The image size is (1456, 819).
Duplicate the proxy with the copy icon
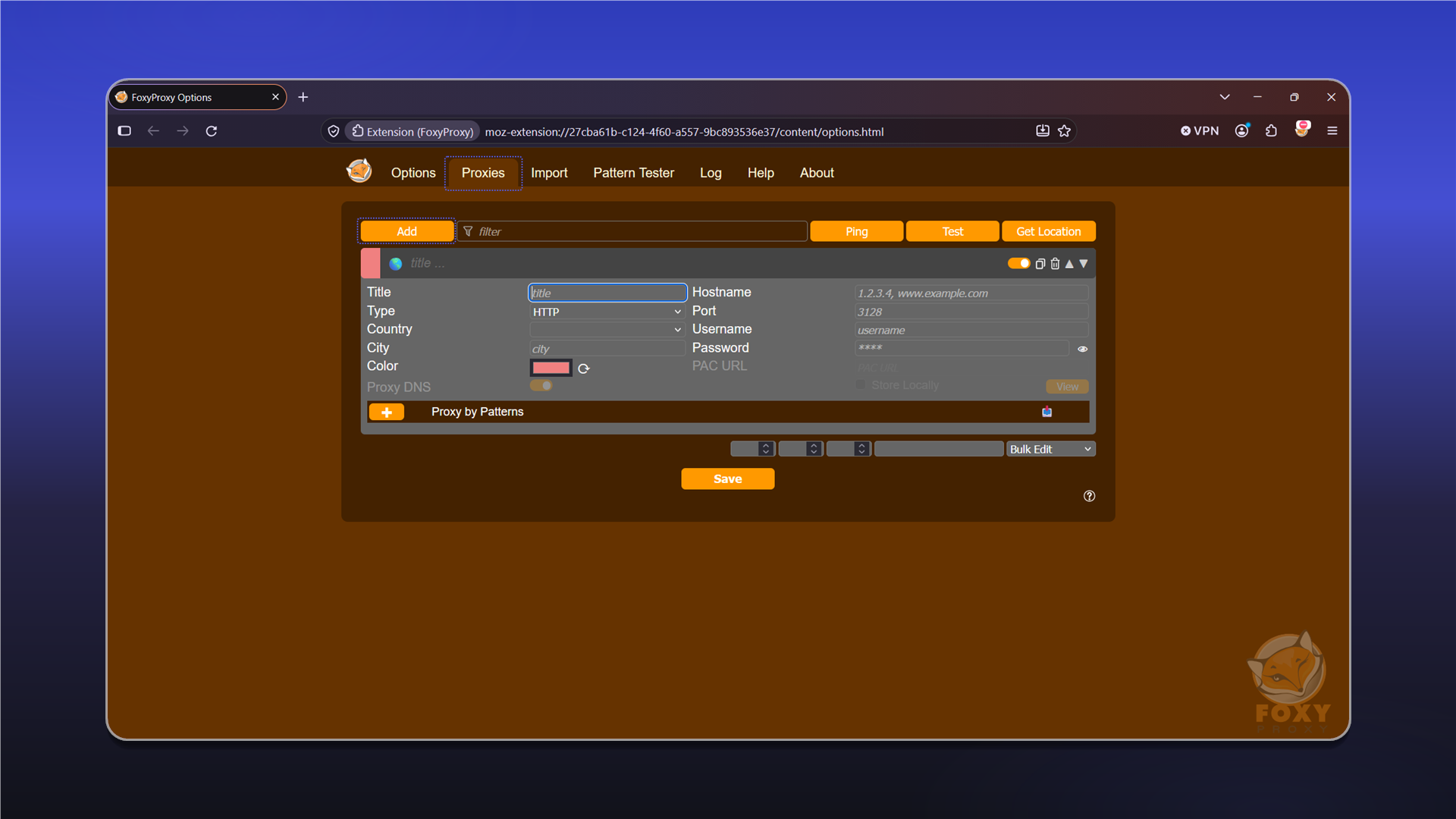click(1040, 264)
